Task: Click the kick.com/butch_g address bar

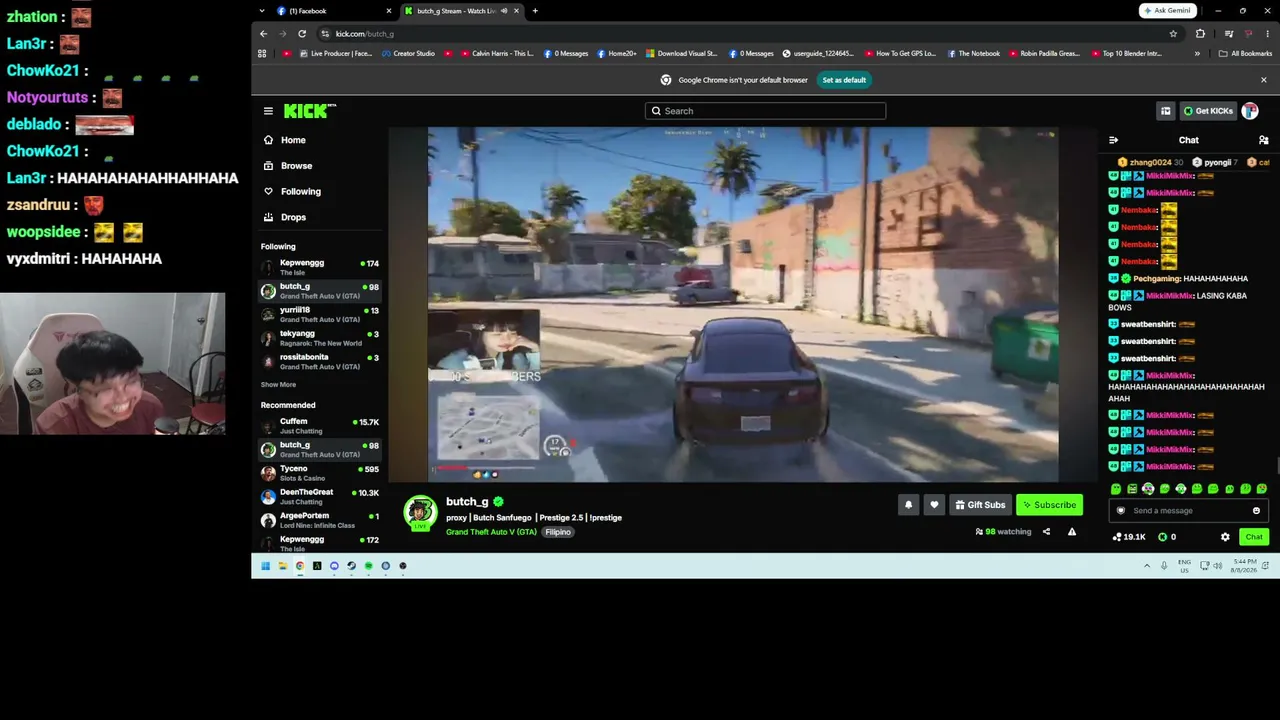Action: coord(749,34)
